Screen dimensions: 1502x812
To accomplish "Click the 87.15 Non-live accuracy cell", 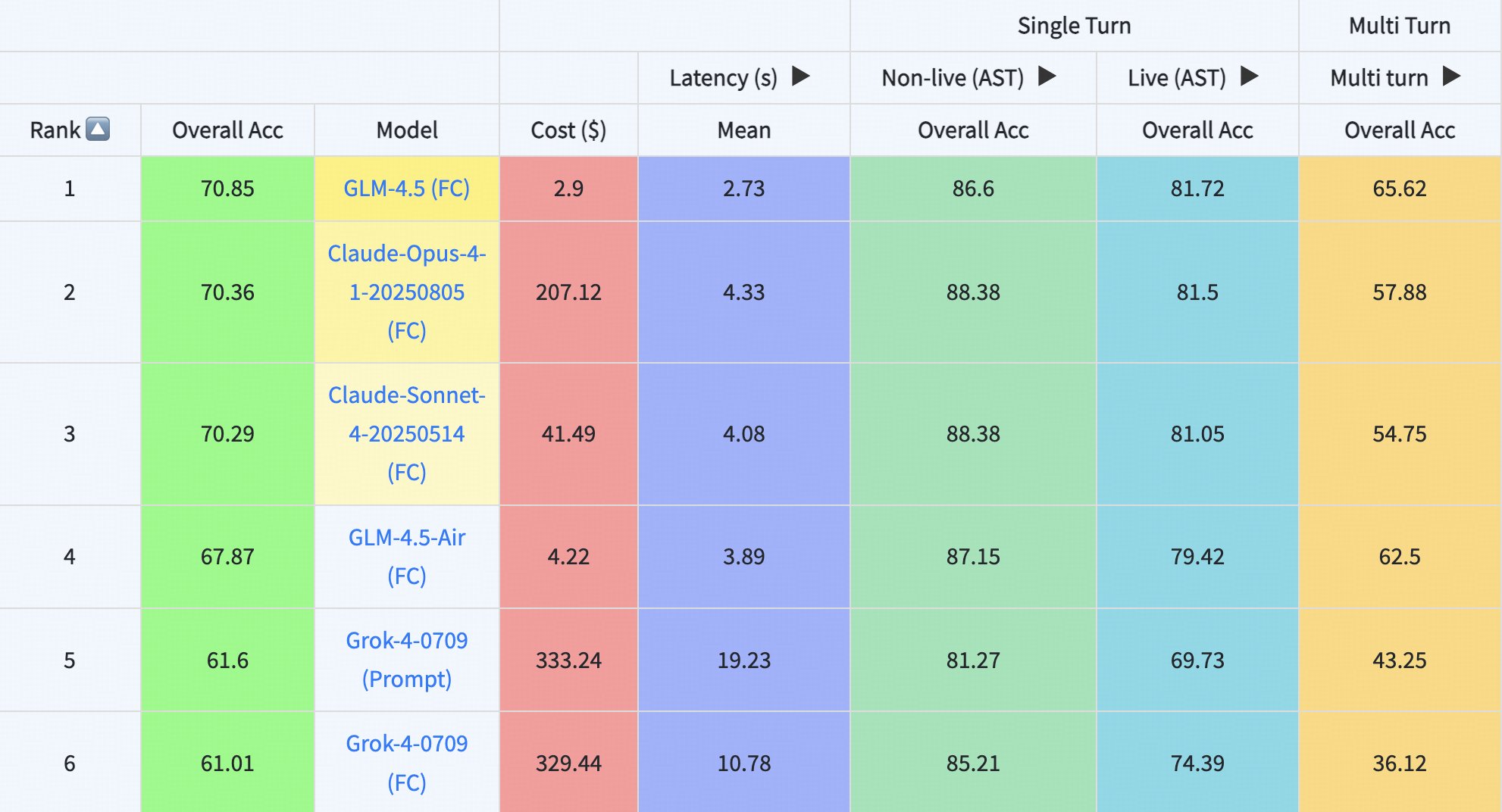I will tap(973, 556).
